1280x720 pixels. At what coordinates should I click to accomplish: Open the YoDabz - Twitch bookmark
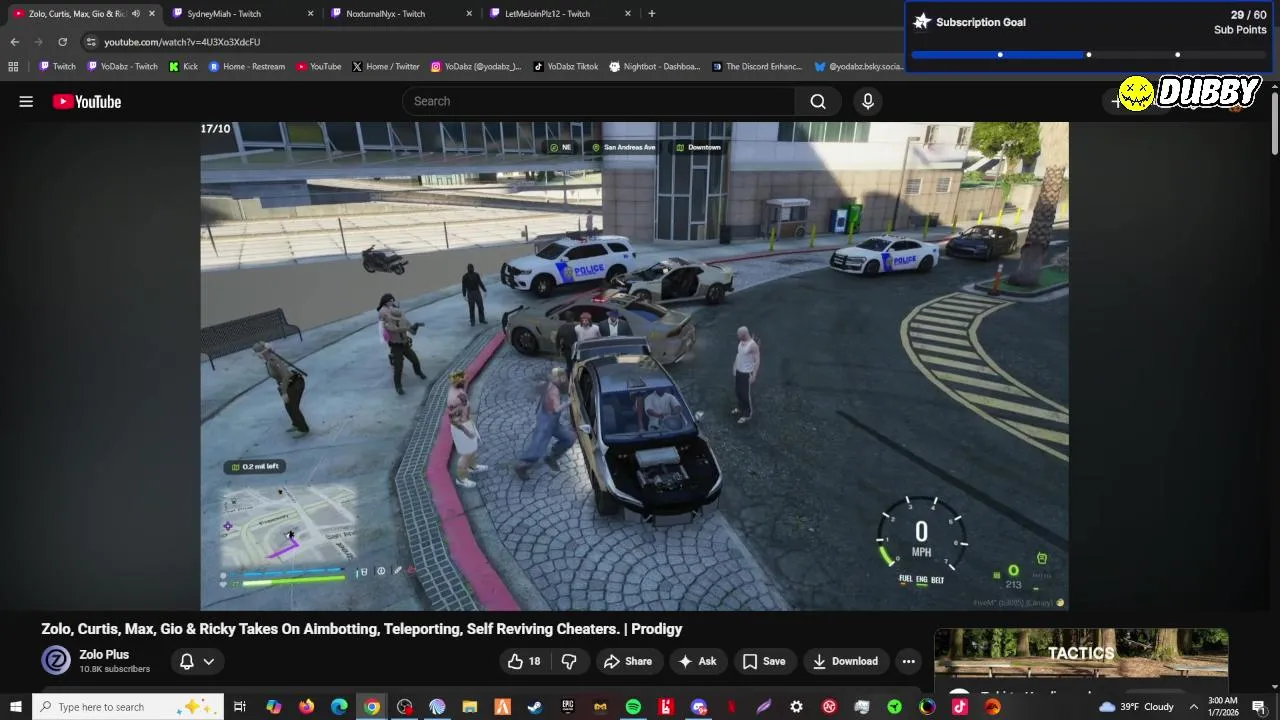coord(122,67)
